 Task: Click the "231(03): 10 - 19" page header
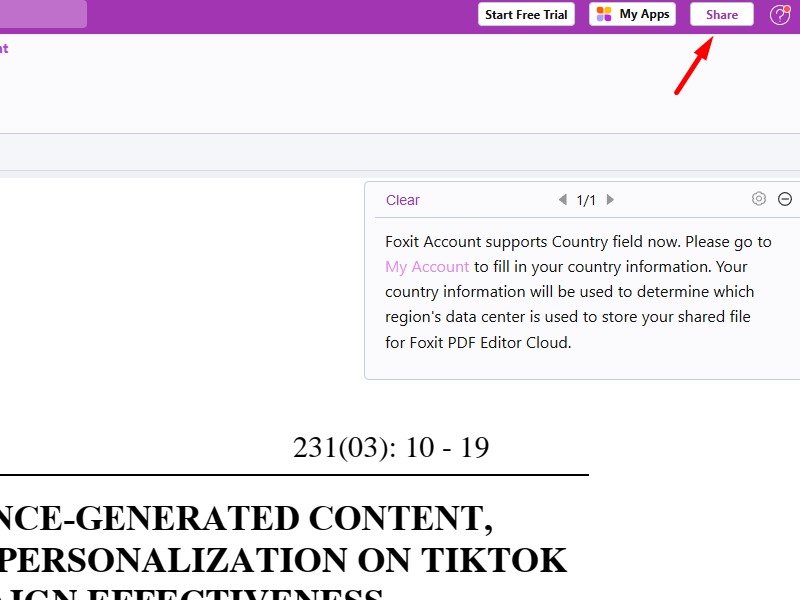[x=391, y=447]
